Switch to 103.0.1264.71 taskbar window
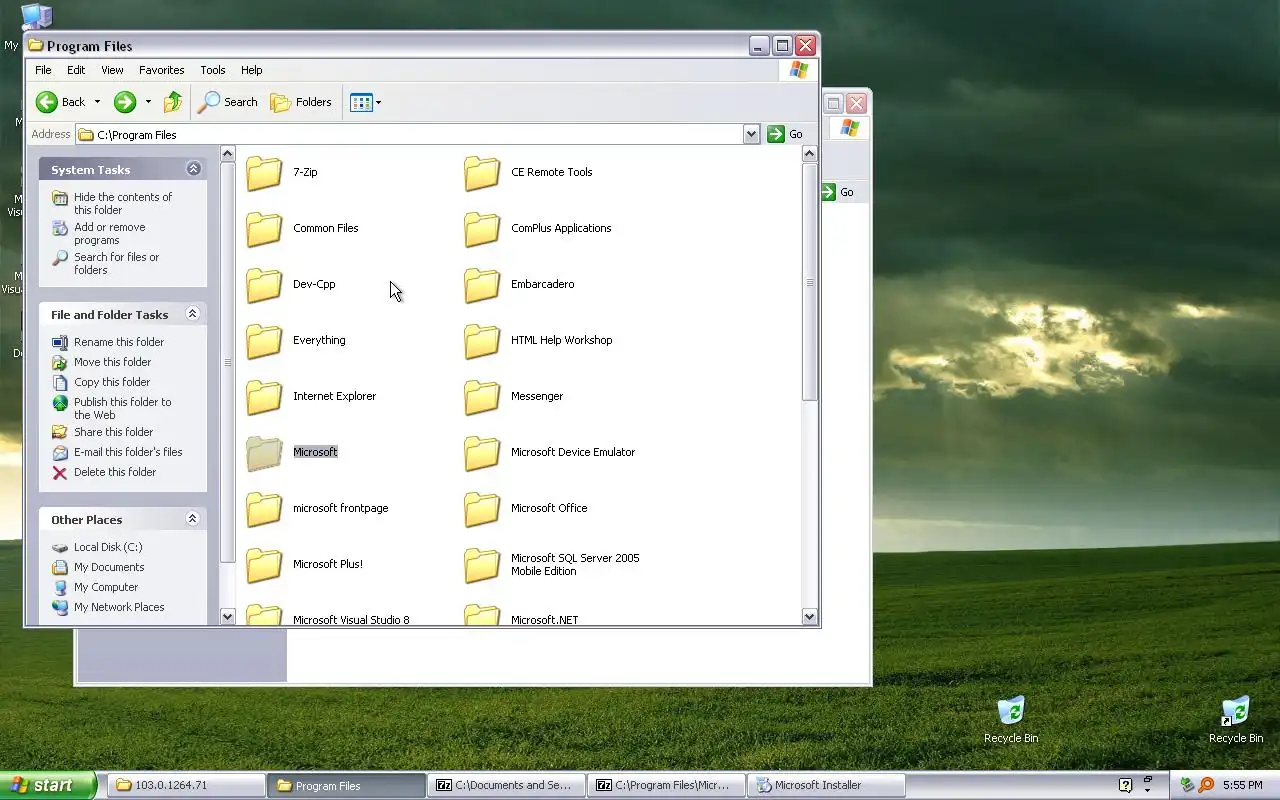Screen dimensions: 1280x800 186,785
